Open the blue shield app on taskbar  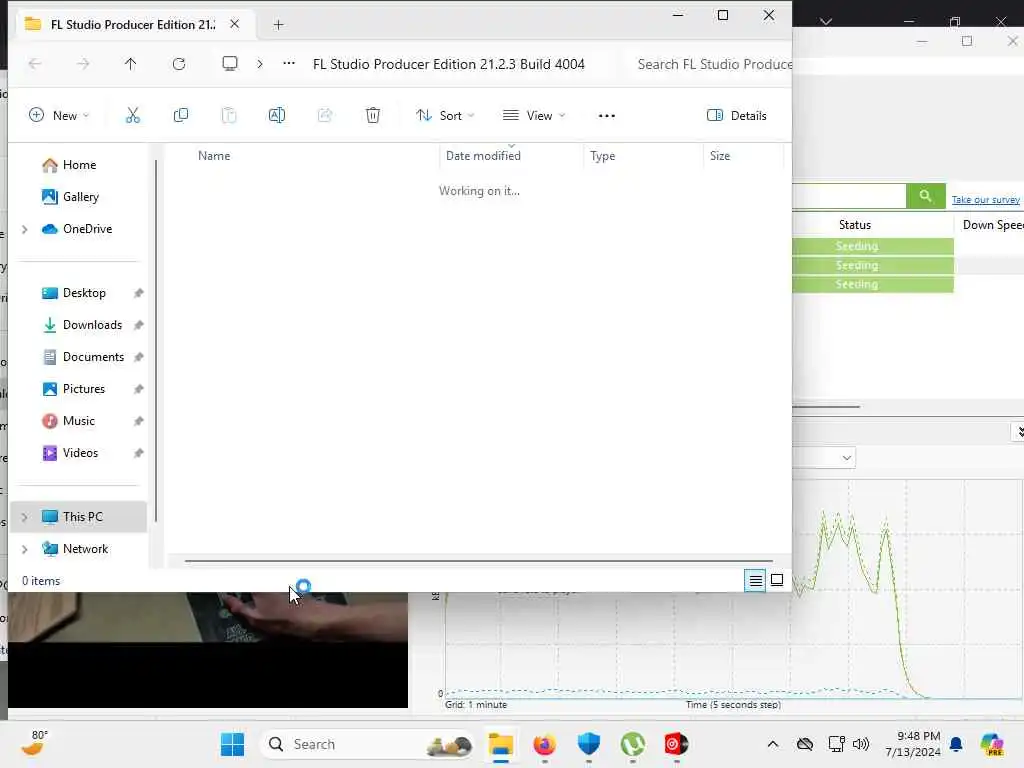588,744
